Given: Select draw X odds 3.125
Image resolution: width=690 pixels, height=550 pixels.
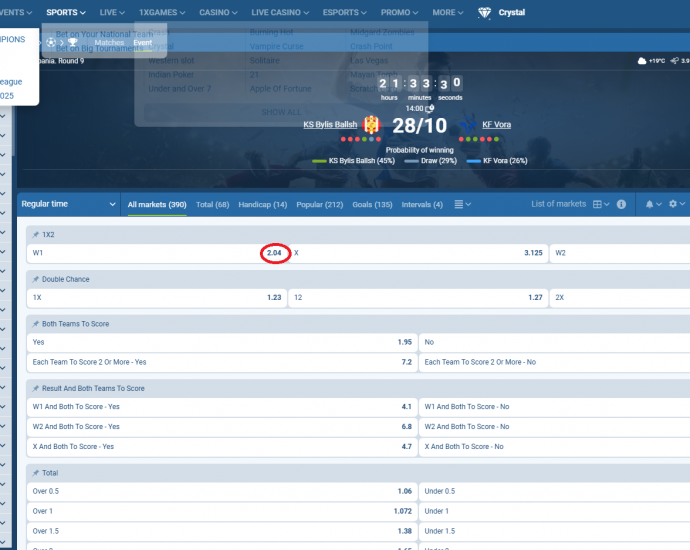Looking at the screenshot, I should click(x=418, y=253).
